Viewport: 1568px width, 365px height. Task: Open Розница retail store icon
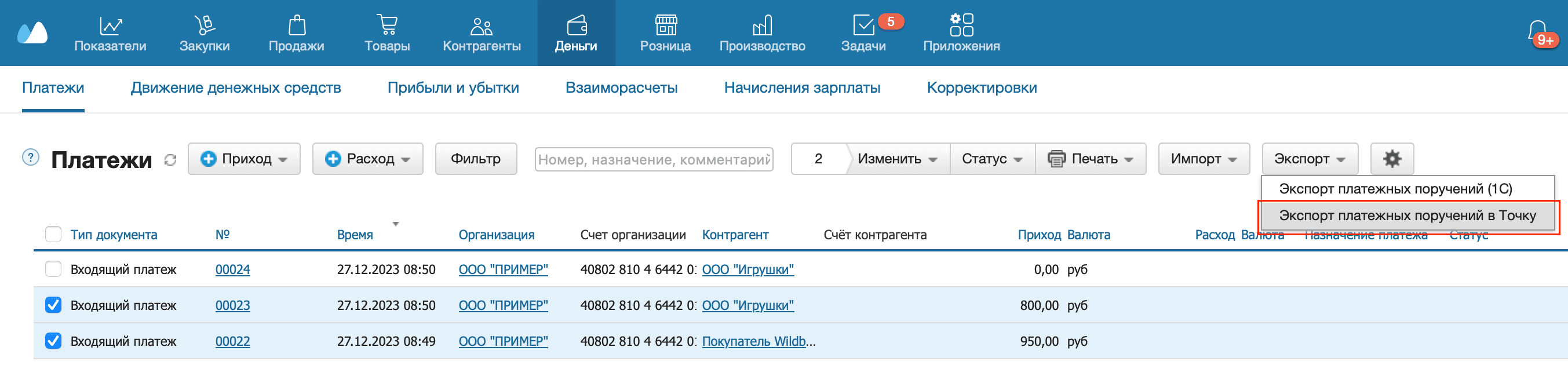tap(665, 25)
